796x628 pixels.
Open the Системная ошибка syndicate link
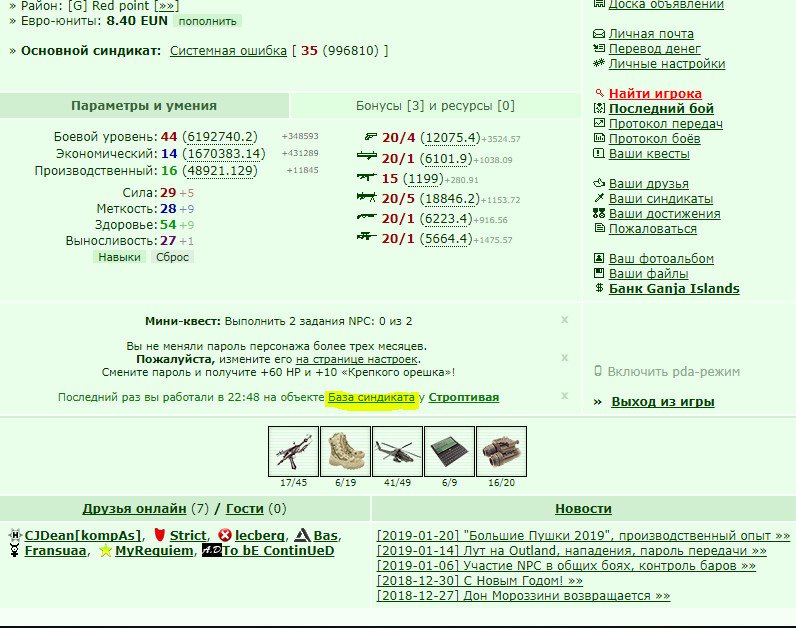[228, 51]
